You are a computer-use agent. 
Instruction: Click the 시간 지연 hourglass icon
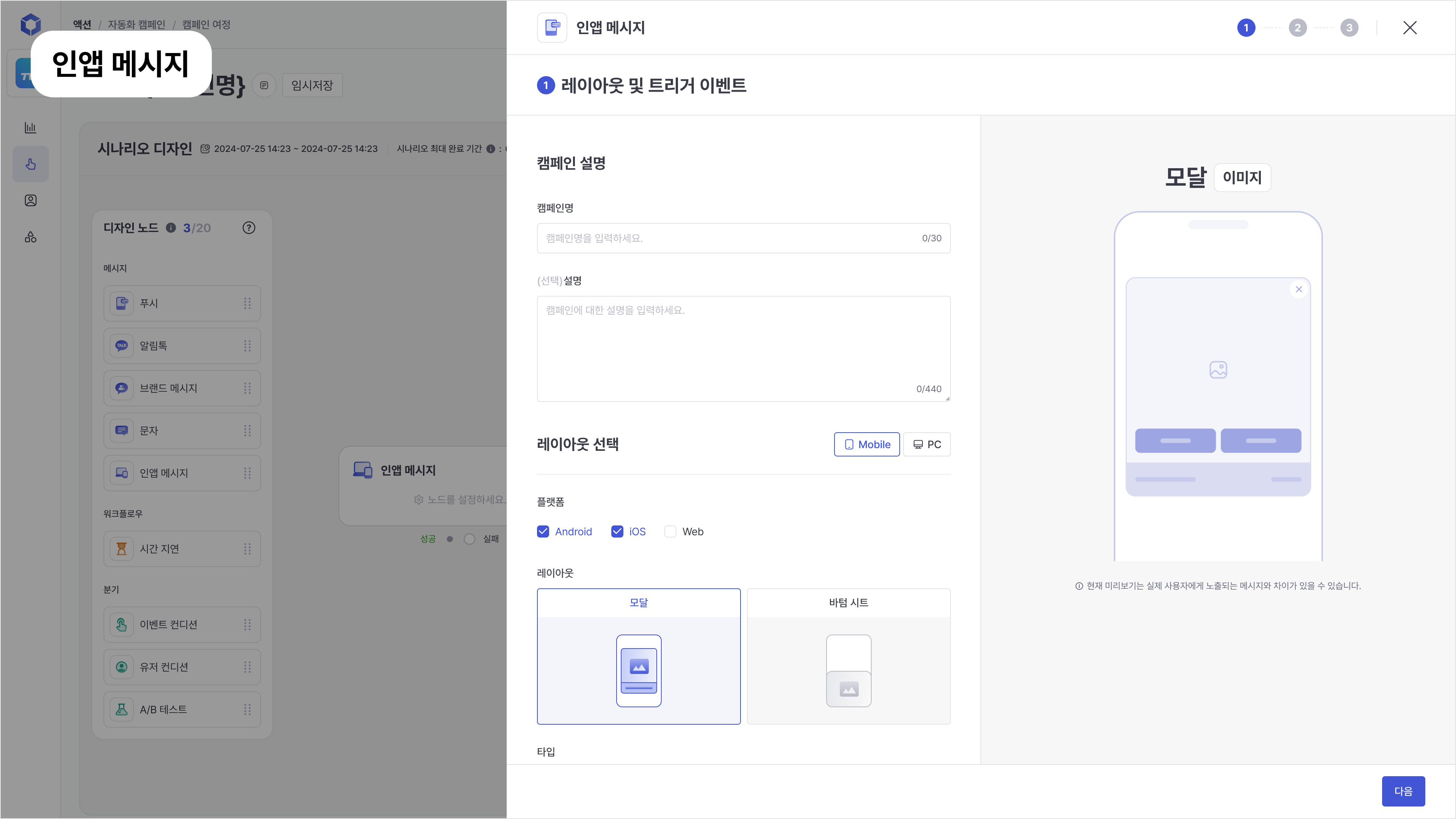point(122,549)
